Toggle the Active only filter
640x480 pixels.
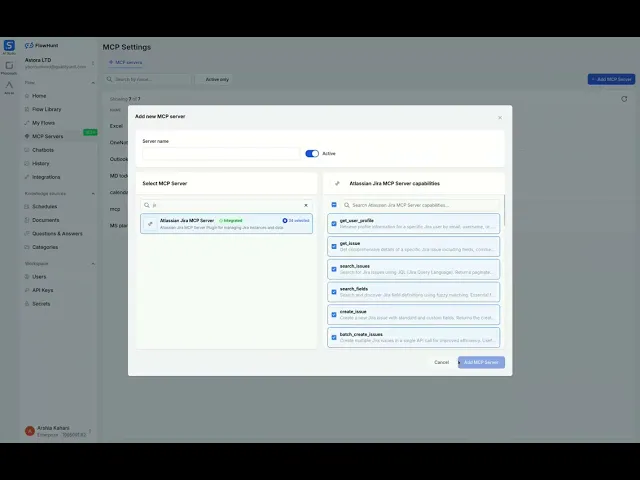(x=212, y=79)
